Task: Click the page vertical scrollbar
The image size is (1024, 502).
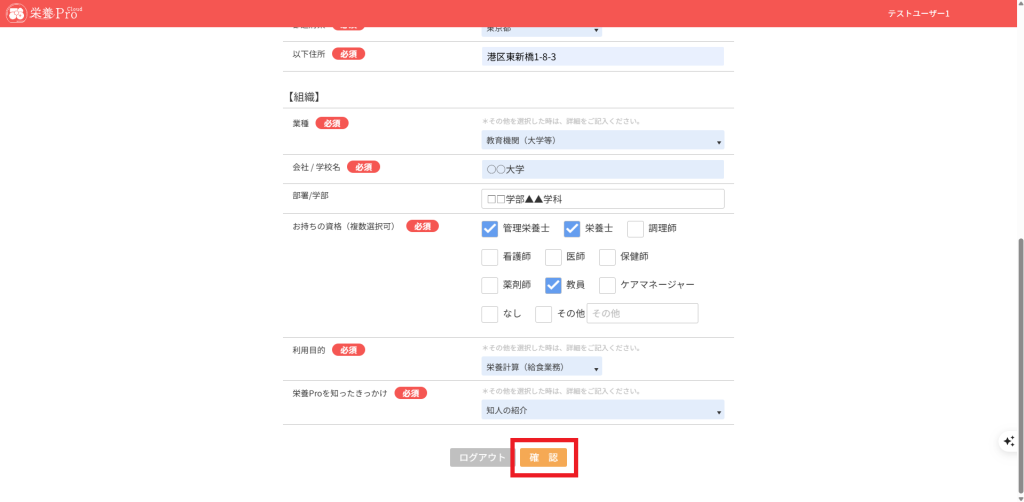Action: (1019, 350)
